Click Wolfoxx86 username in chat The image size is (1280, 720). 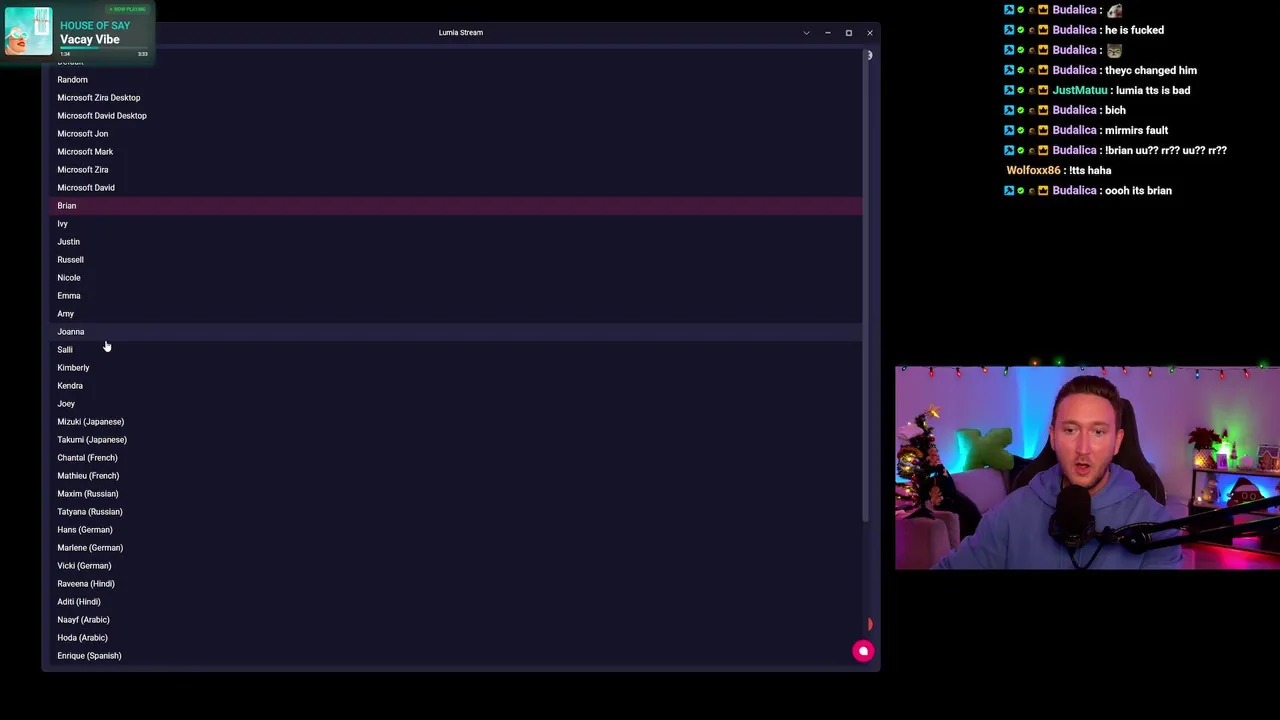coord(1033,170)
